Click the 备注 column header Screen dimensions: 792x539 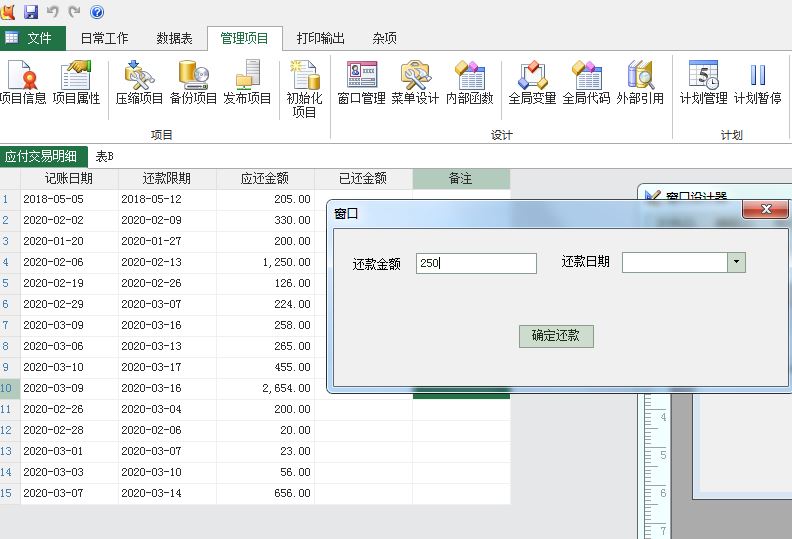pos(461,178)
